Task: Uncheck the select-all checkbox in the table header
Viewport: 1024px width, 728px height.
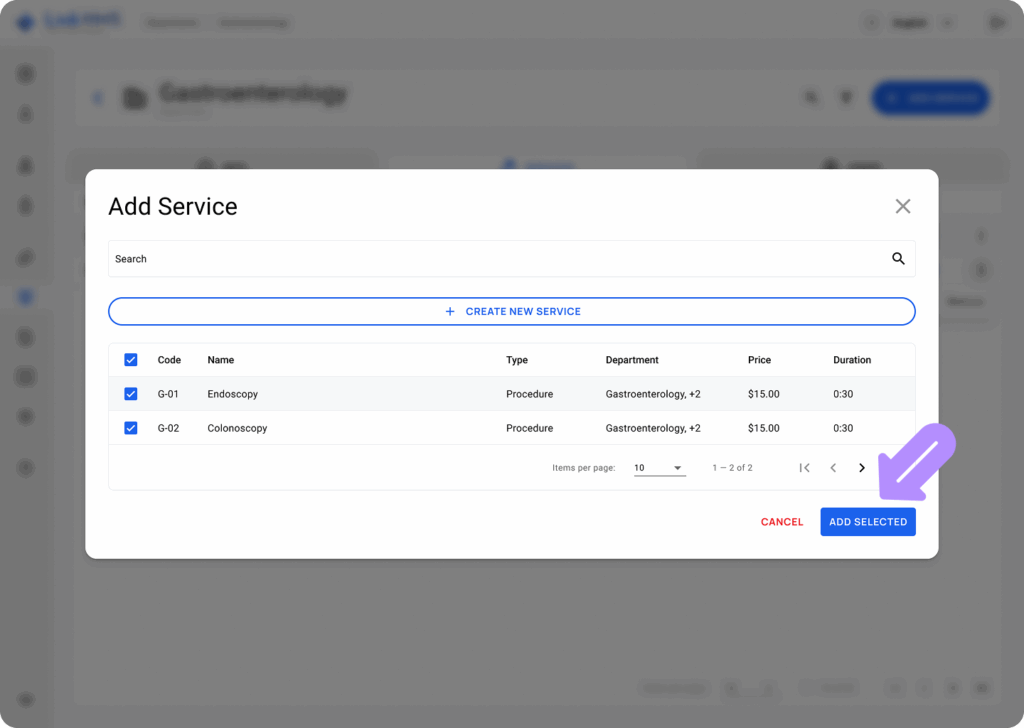Action: (130, 359)
